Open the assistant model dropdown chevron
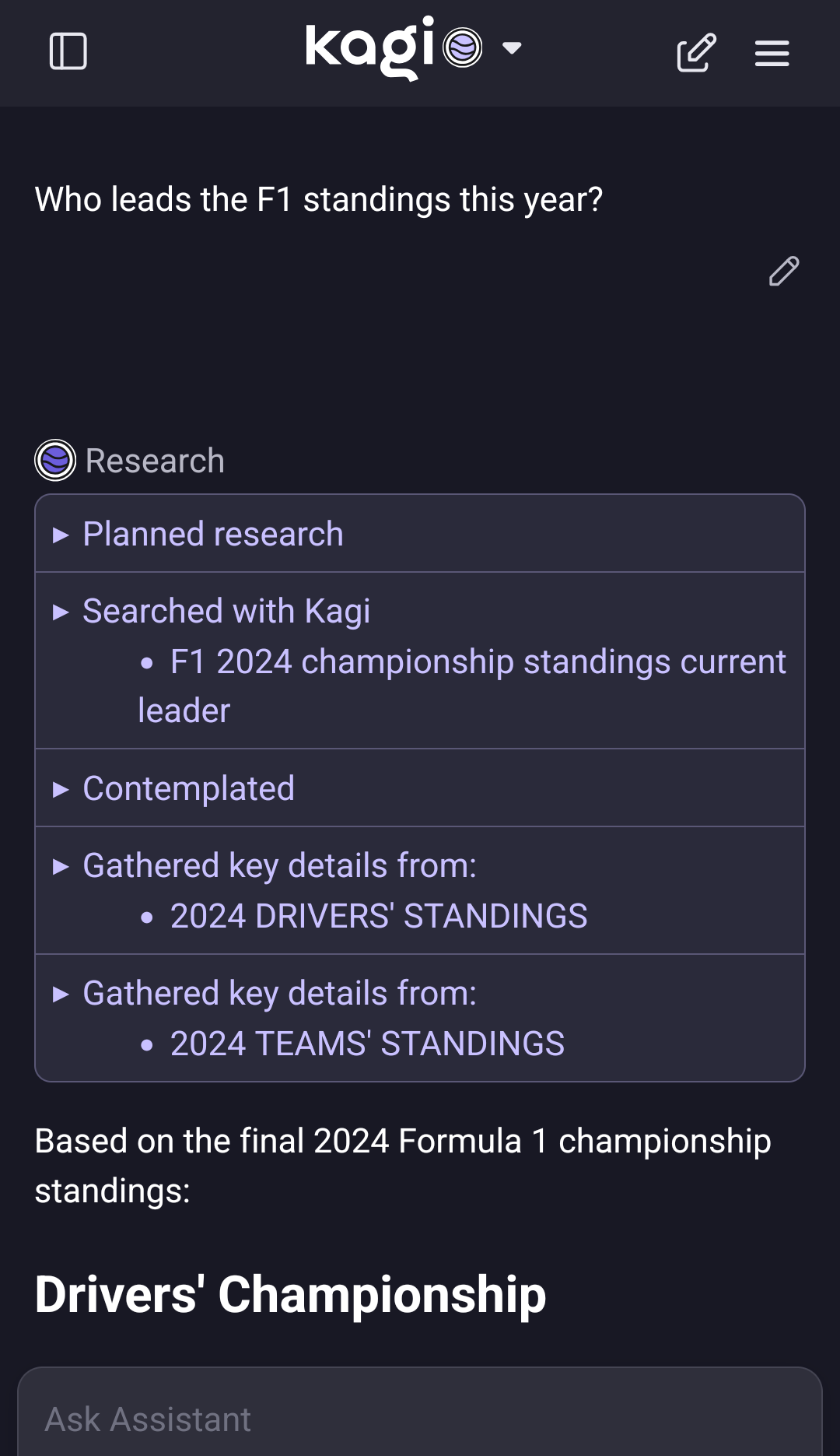 coord(513,48)
